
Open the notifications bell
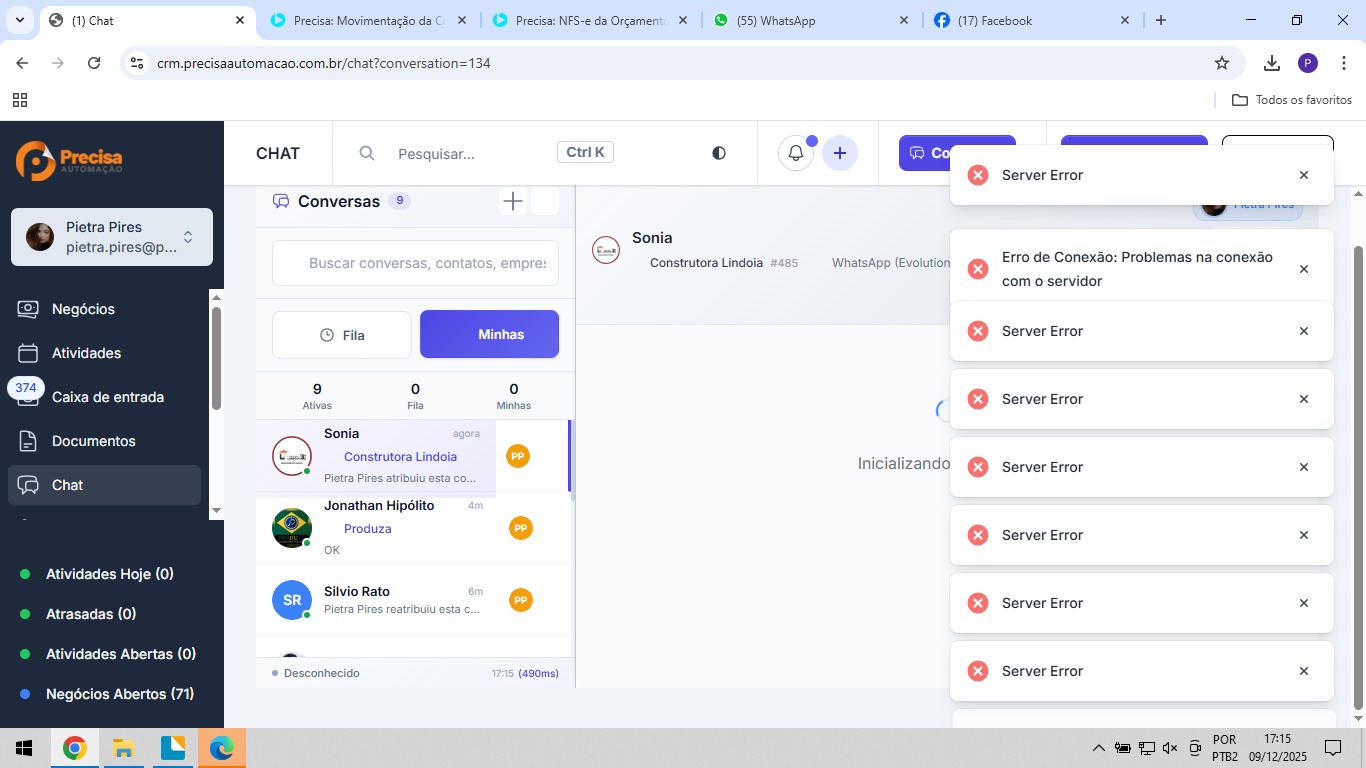pyautogui.click(x=796, y=153)
